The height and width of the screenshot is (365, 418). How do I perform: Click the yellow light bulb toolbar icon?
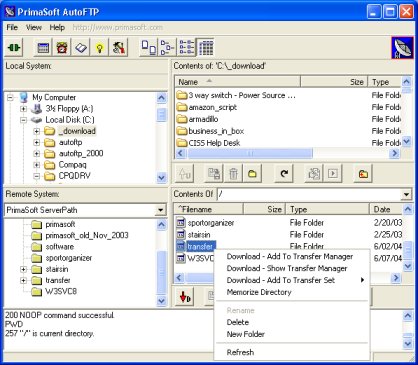(99, 48)
